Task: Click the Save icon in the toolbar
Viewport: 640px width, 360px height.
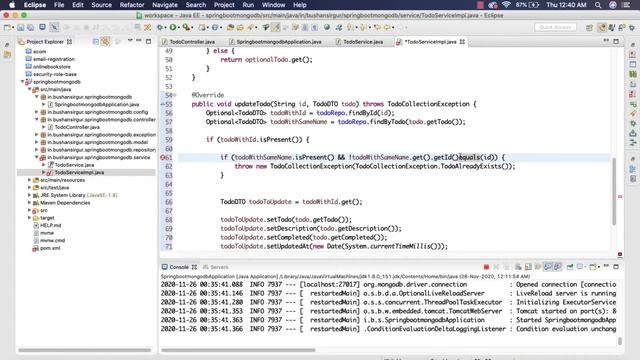Action: 20,27
